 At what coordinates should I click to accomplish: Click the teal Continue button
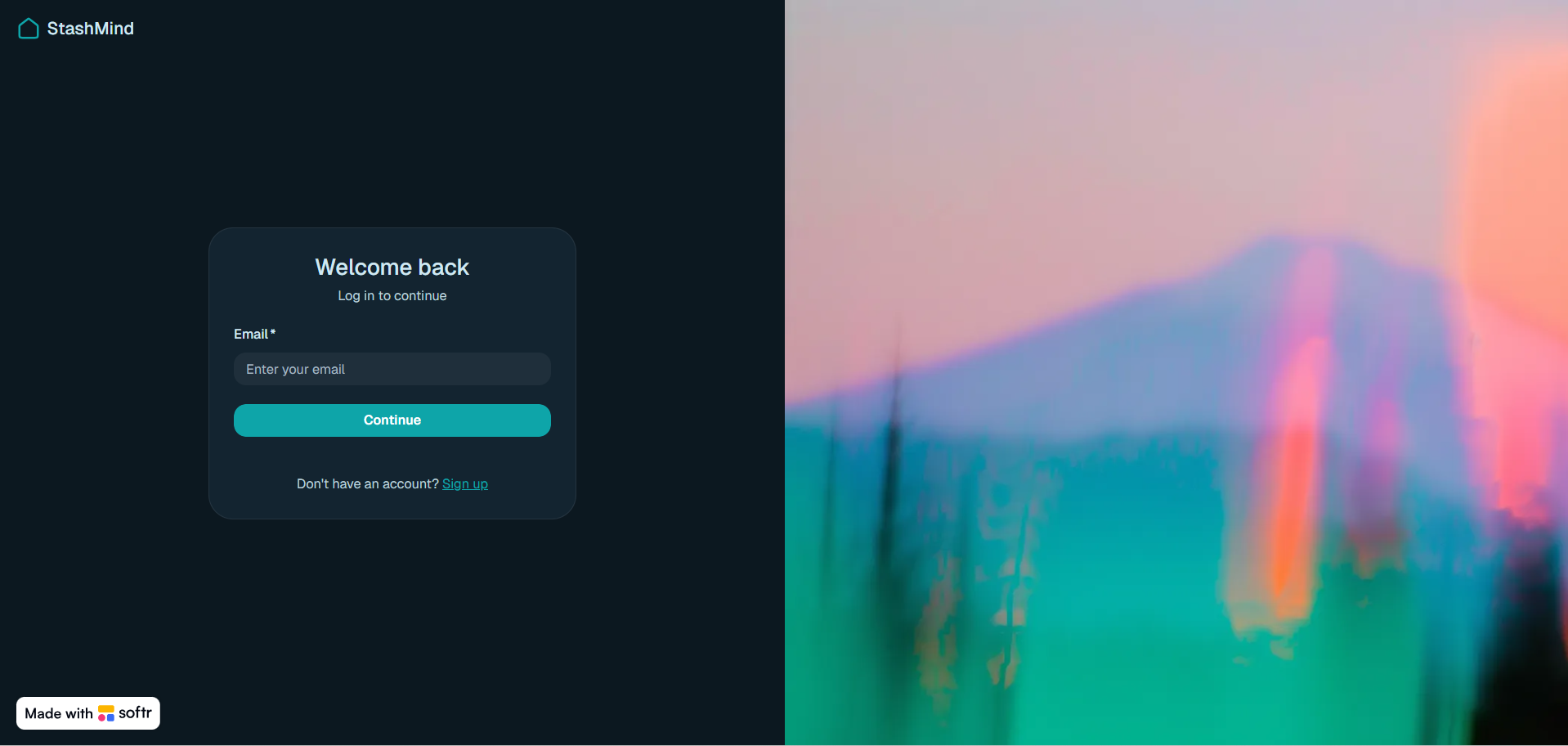pyautogui.click(x=392, y=420)
